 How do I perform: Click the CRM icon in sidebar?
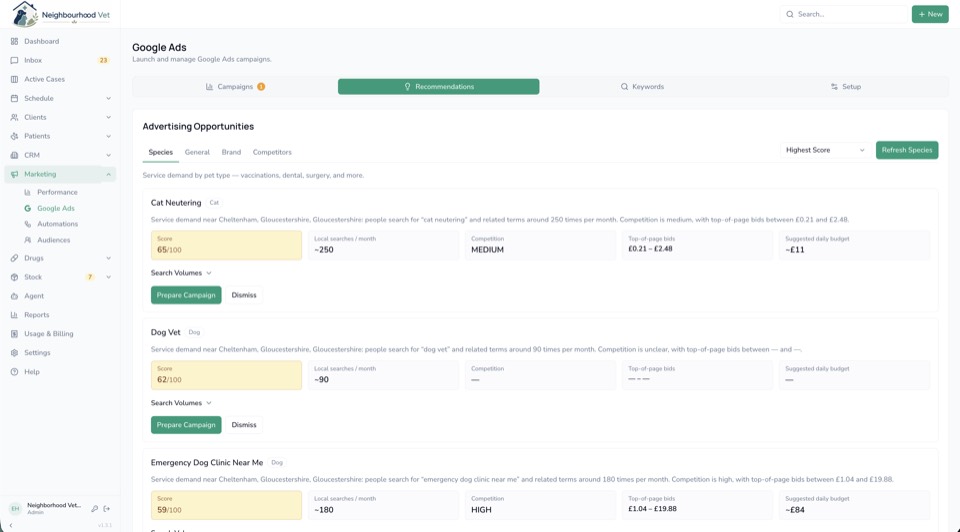(x=14, y=155)
